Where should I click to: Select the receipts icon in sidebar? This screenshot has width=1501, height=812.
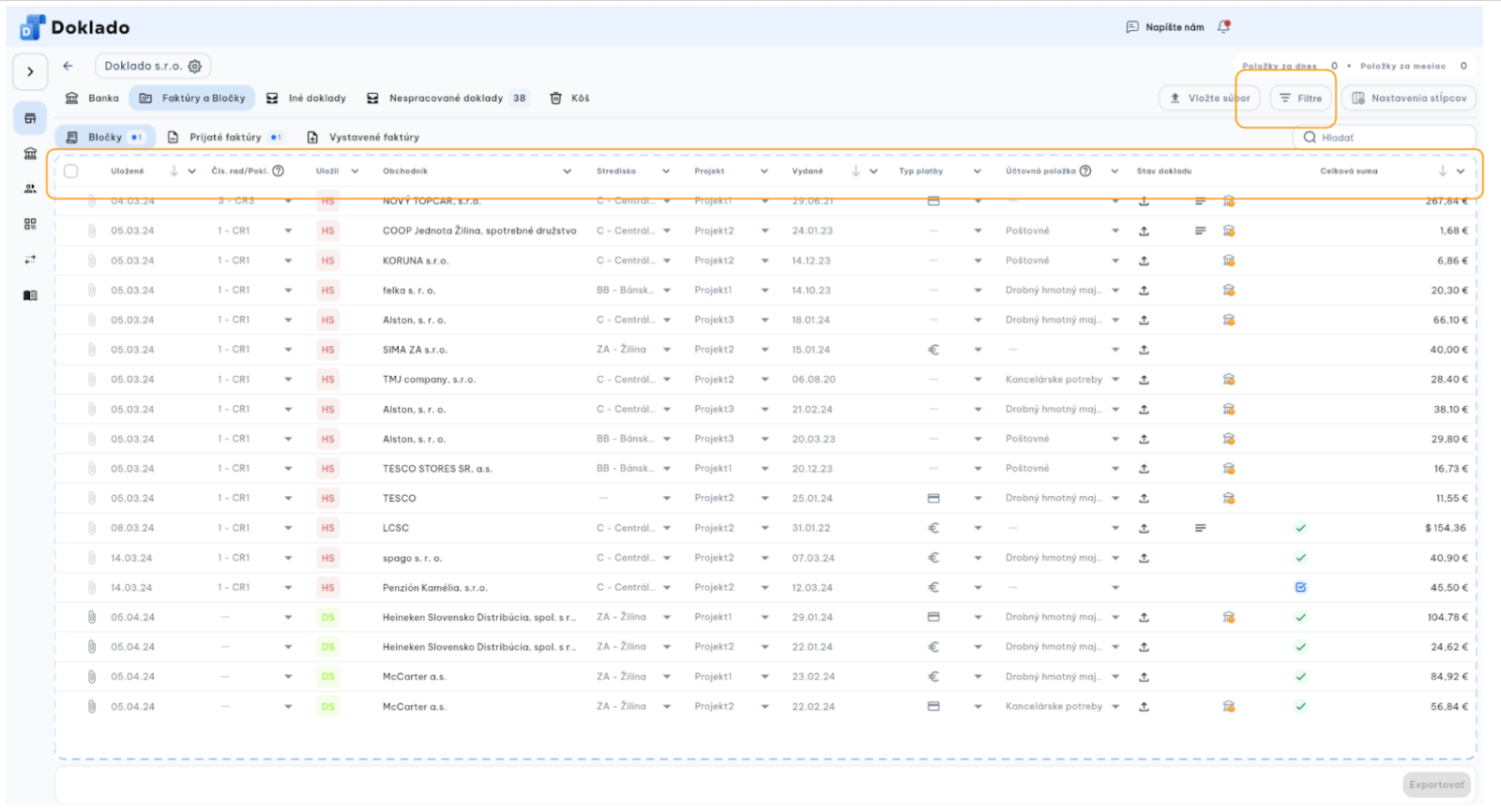pos(30,118)
